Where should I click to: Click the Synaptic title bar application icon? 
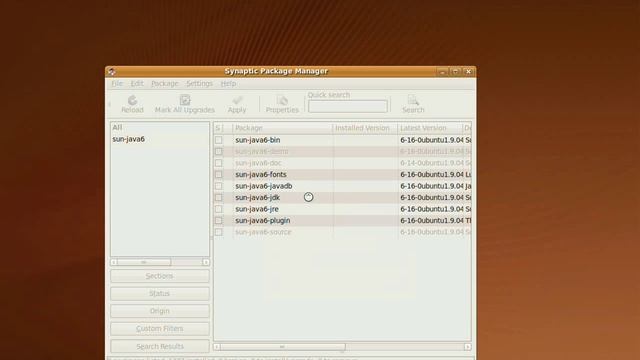pos(111,71)
